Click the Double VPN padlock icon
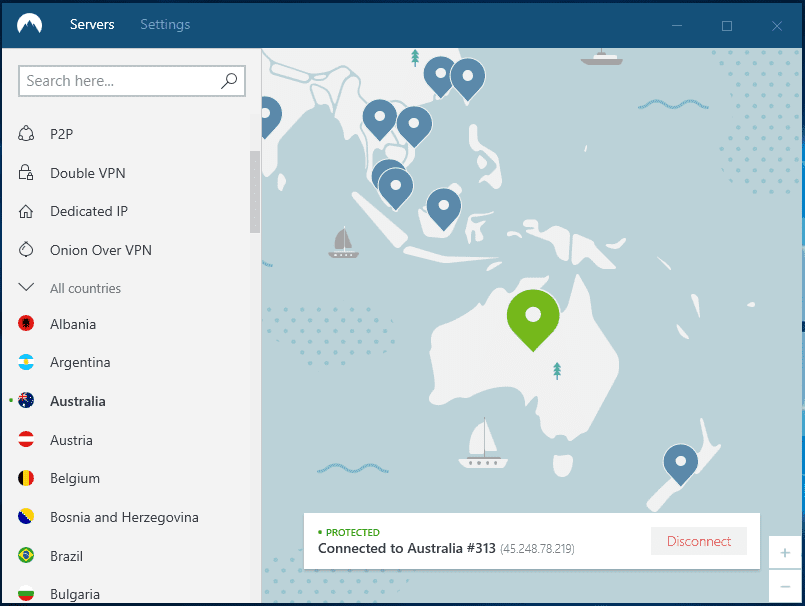805x606 pixels. pyautogui.click(x=26, y=173)
